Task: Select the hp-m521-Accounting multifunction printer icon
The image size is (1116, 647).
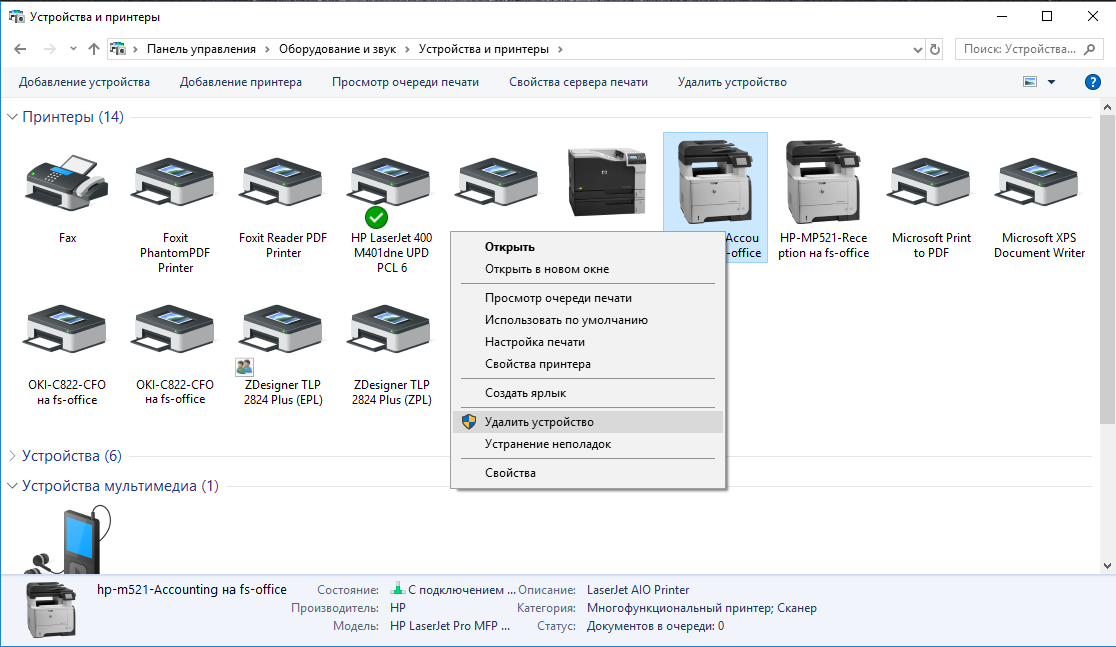Action: (x=715, y=182)
